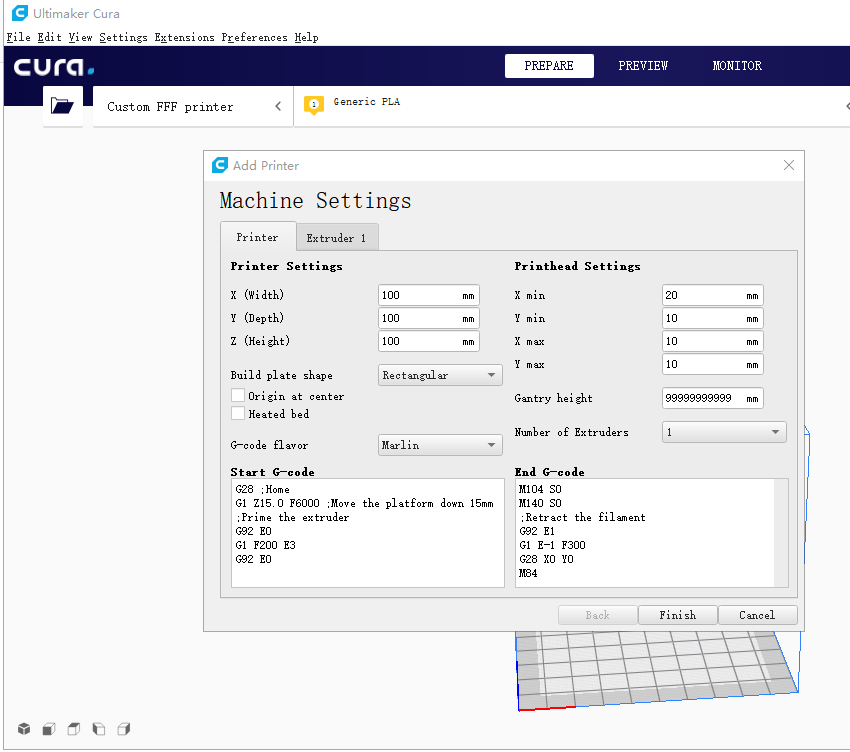Viewport: 850px width, 752px height.
Task: Click the Cura logo in the header
Action: click(x=54, y=67)
